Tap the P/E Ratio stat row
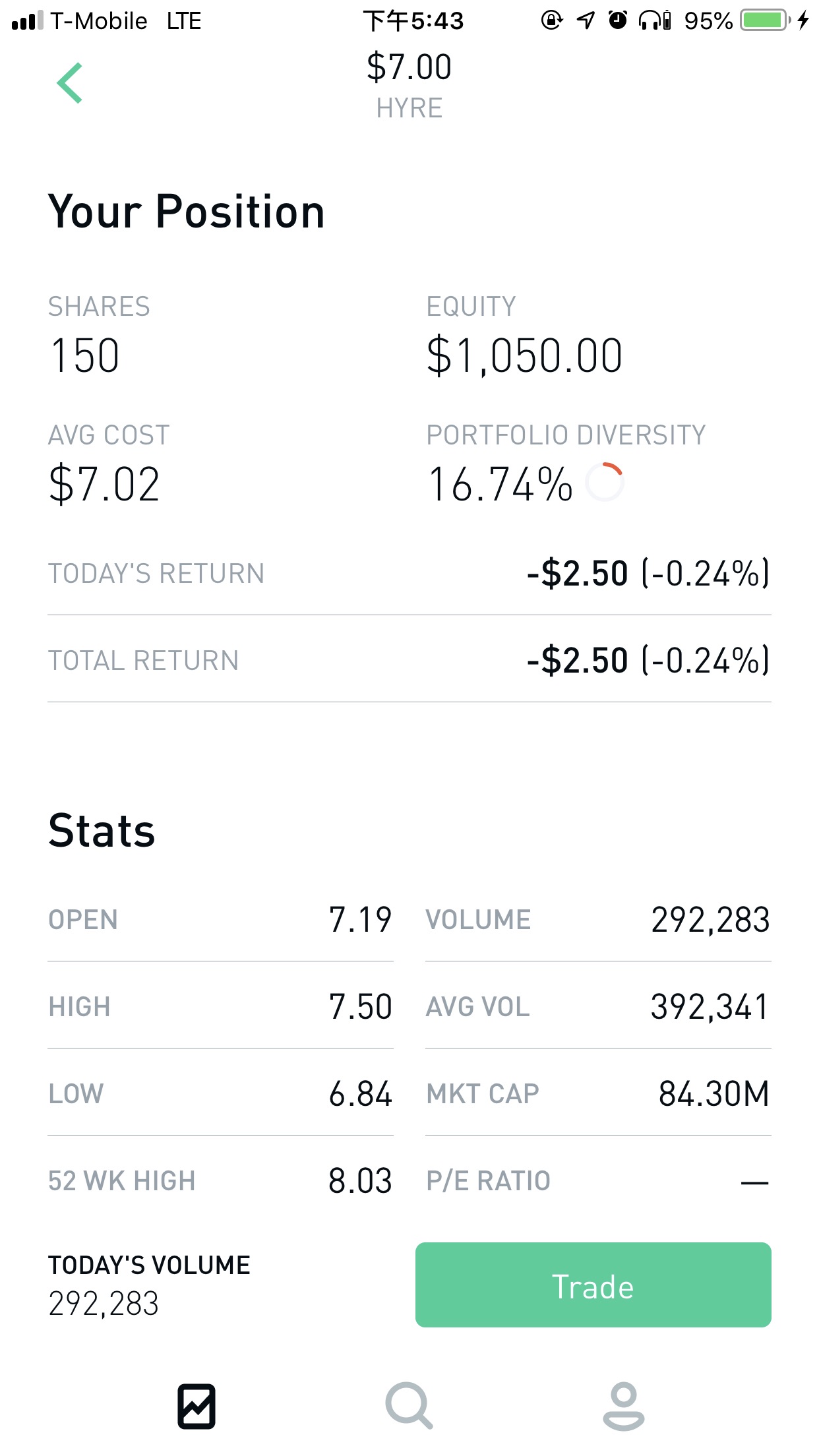The height and width of the screenshot is (1456, 819). (597, 1180)
